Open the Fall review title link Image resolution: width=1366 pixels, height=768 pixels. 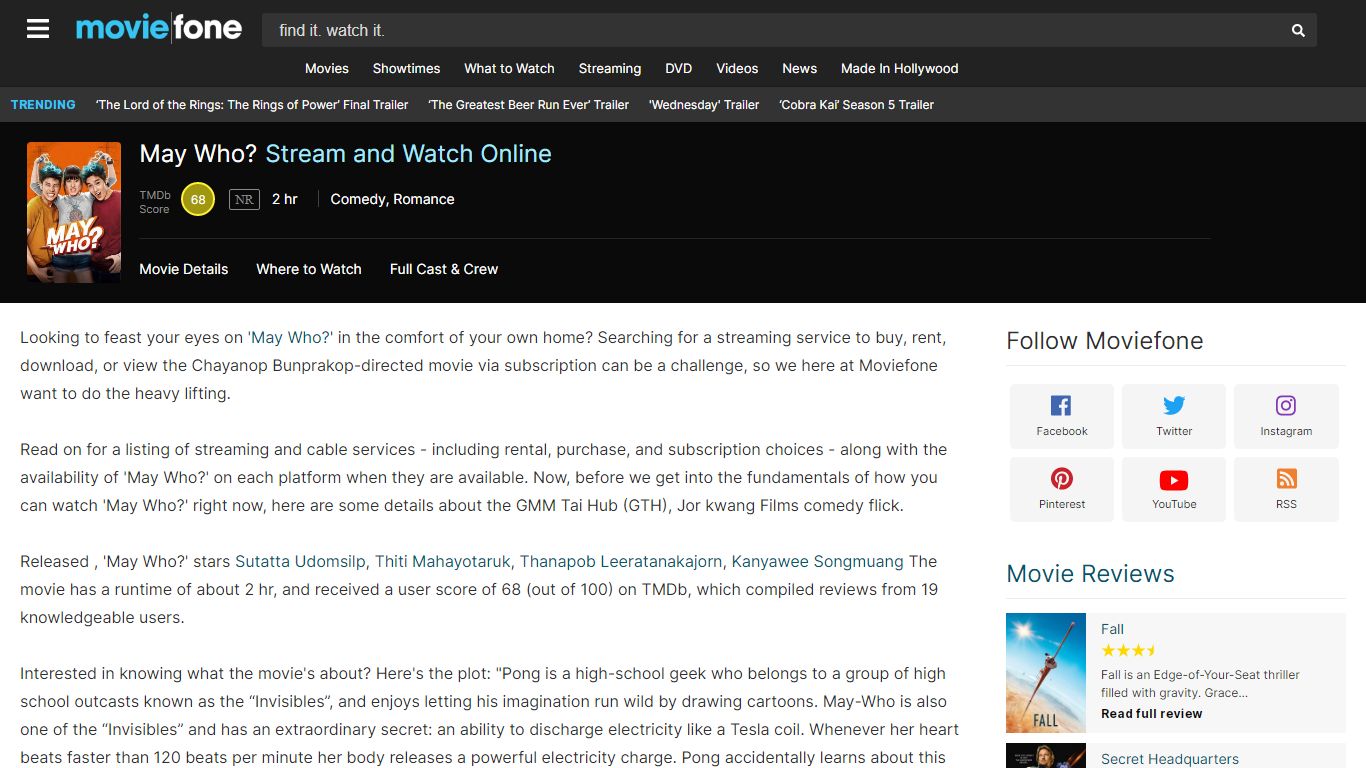[1112, 629]
